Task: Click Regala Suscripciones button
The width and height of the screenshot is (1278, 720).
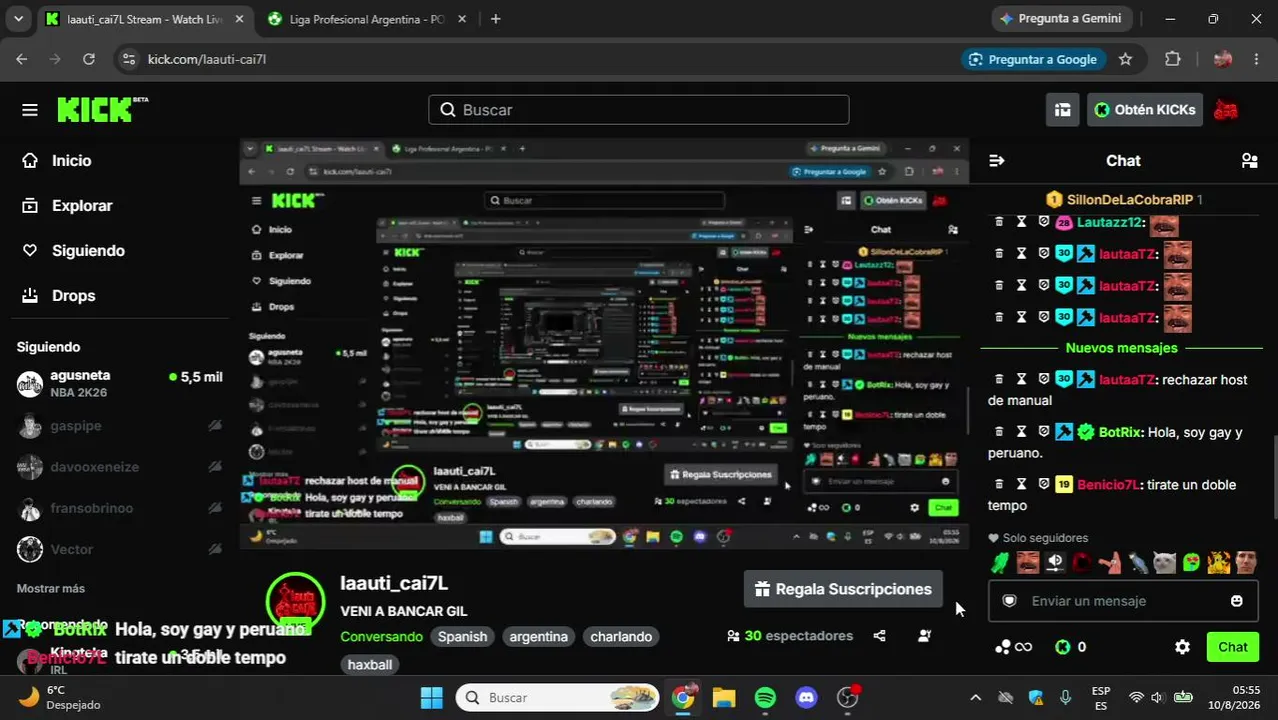Action: pos(843,589)
